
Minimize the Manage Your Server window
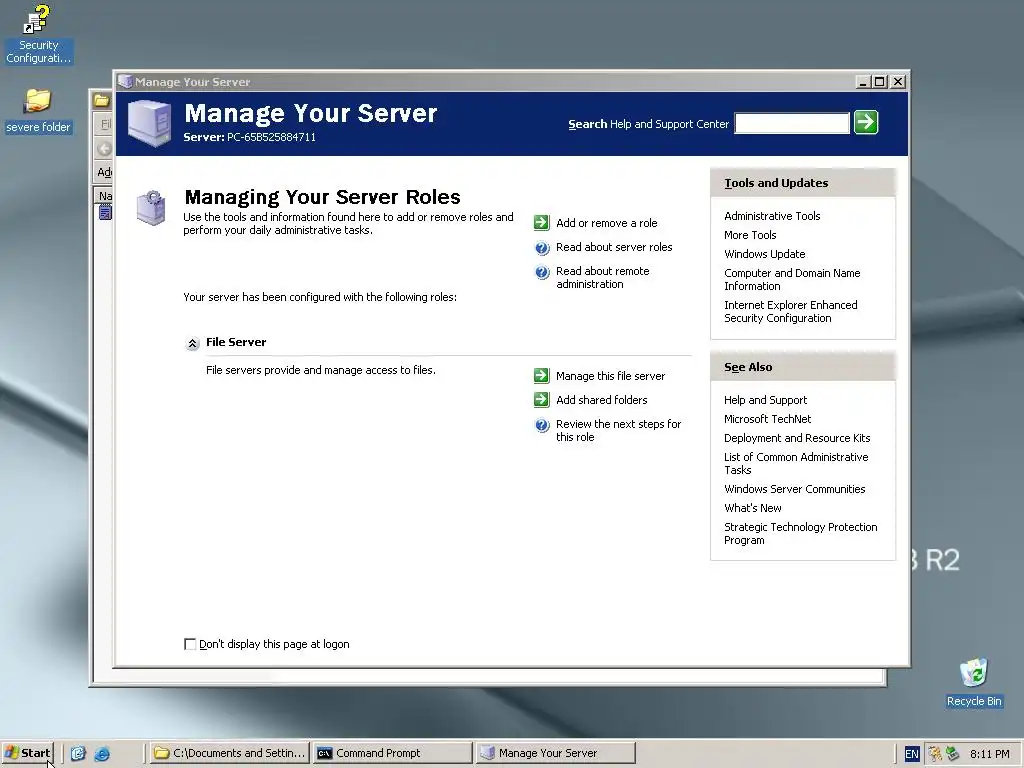[863, 82]
